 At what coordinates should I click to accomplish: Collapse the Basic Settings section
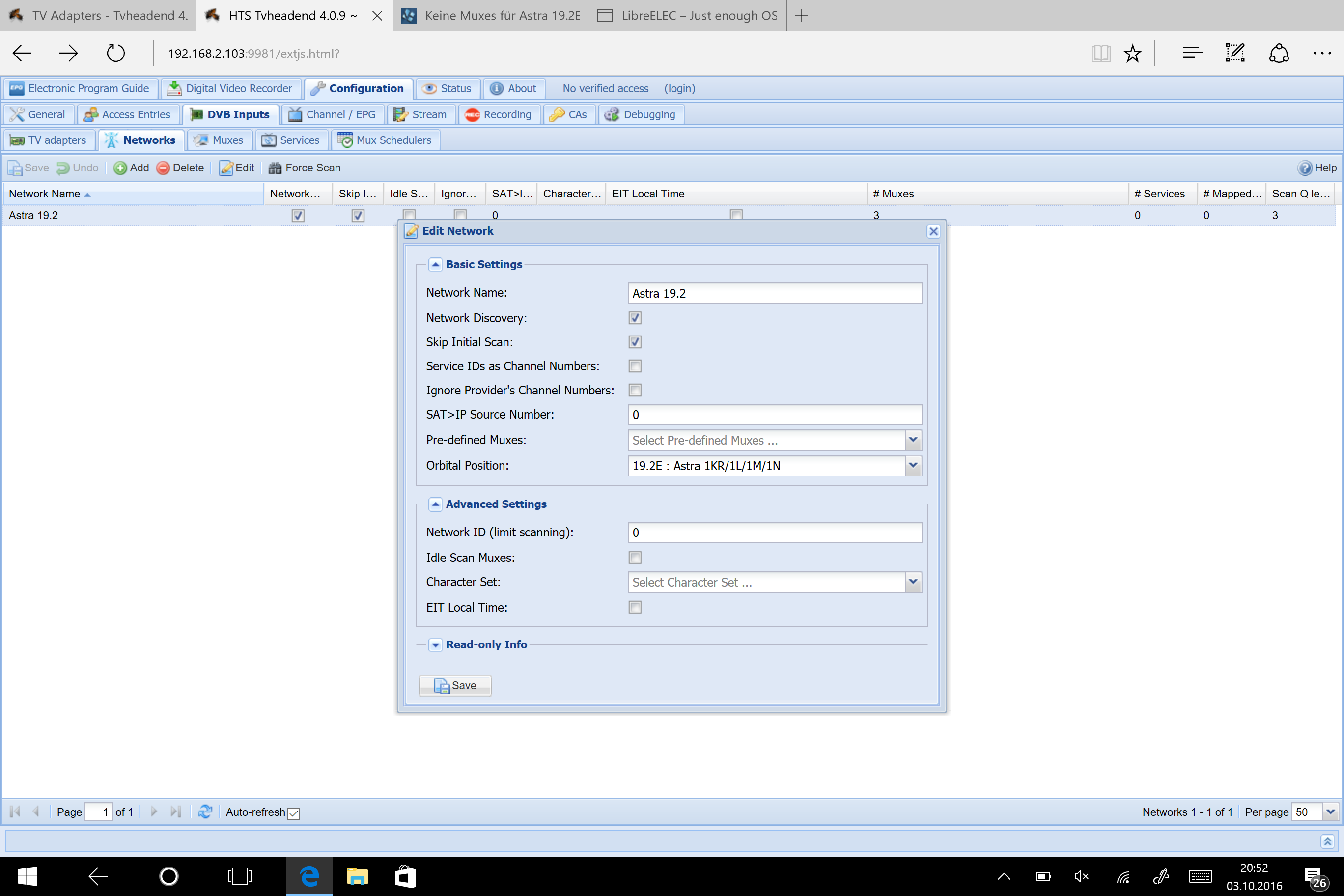435,264
